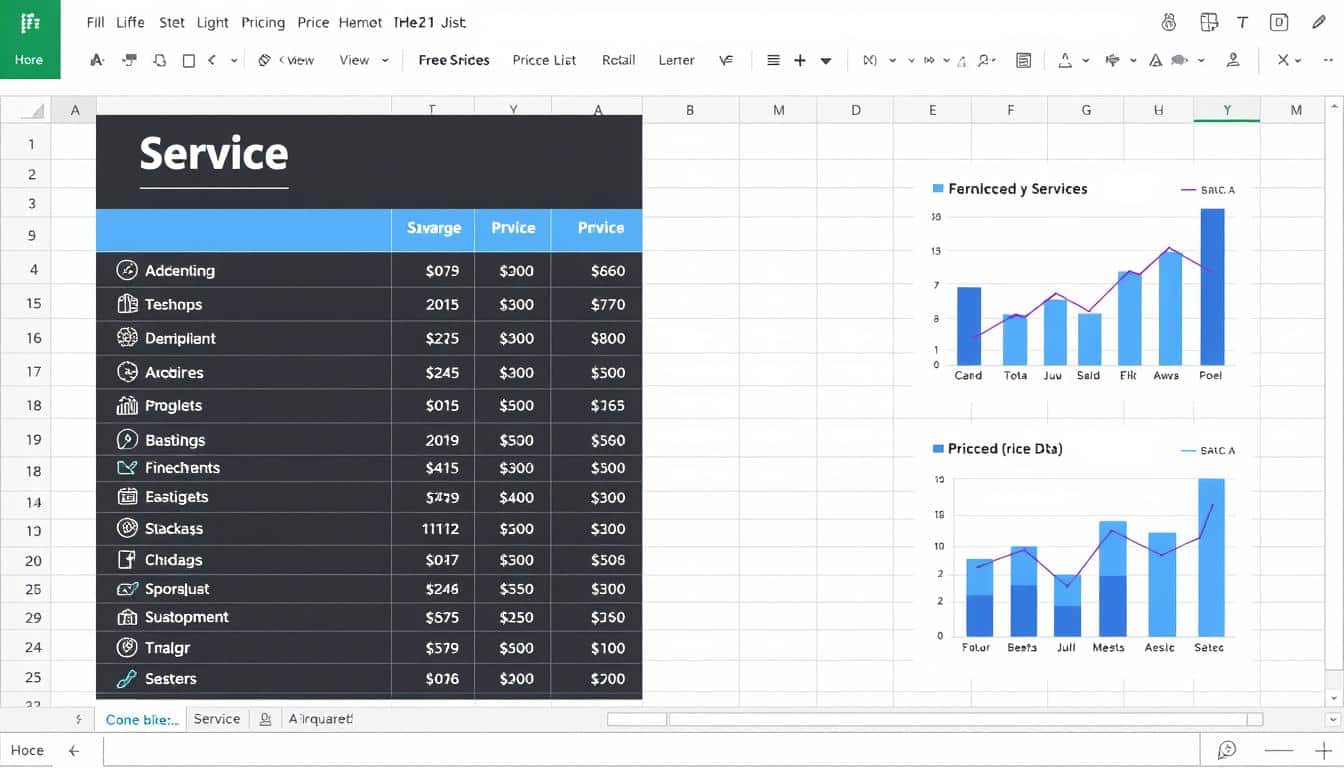Select the Adcenting cell in the table
The height and width of the screenshot is (768, 1344).
coord(243,270)
